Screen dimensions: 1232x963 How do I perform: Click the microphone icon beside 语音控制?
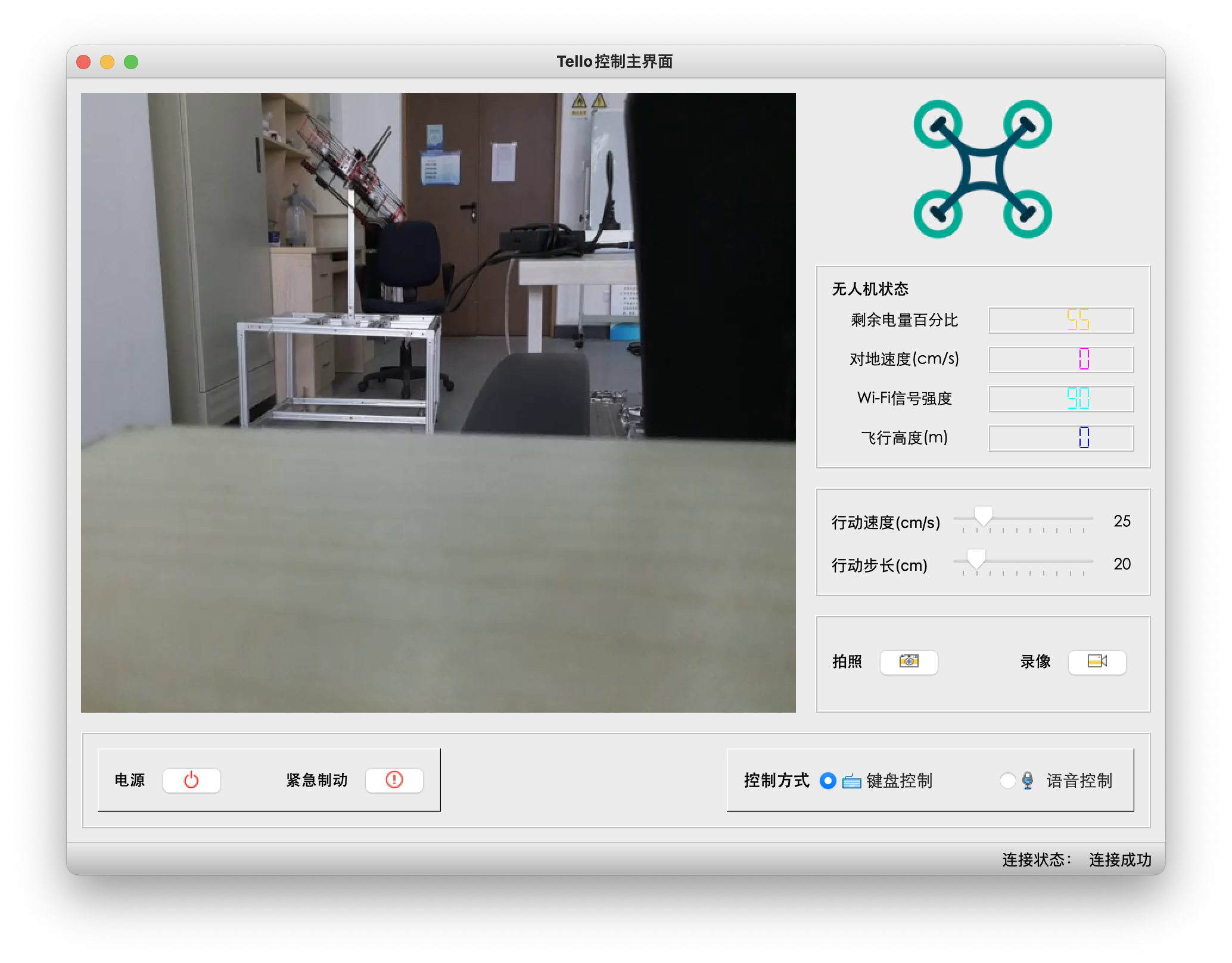(x=1027, y=781)
